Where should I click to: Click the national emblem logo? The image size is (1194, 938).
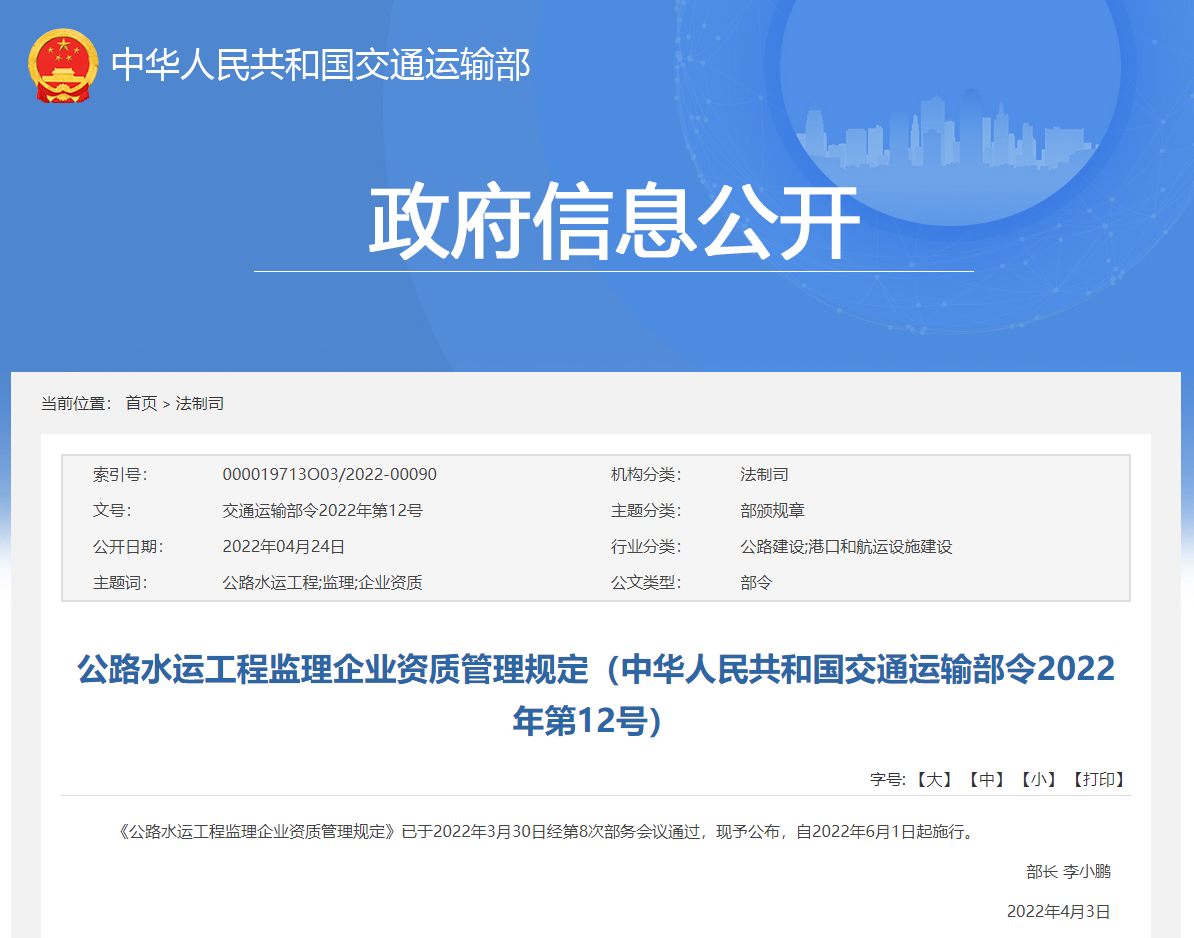click(x=63, y=66)
